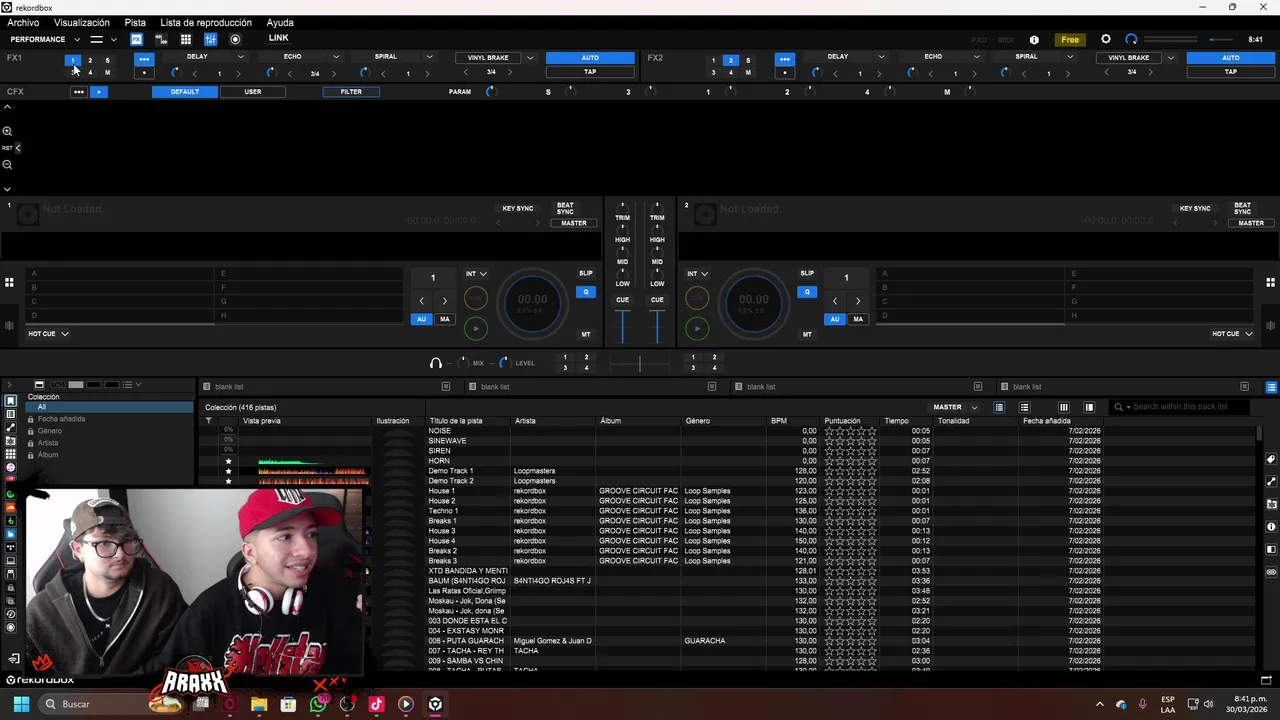Toggle deck 2 quantize Q button

(807, 292)
